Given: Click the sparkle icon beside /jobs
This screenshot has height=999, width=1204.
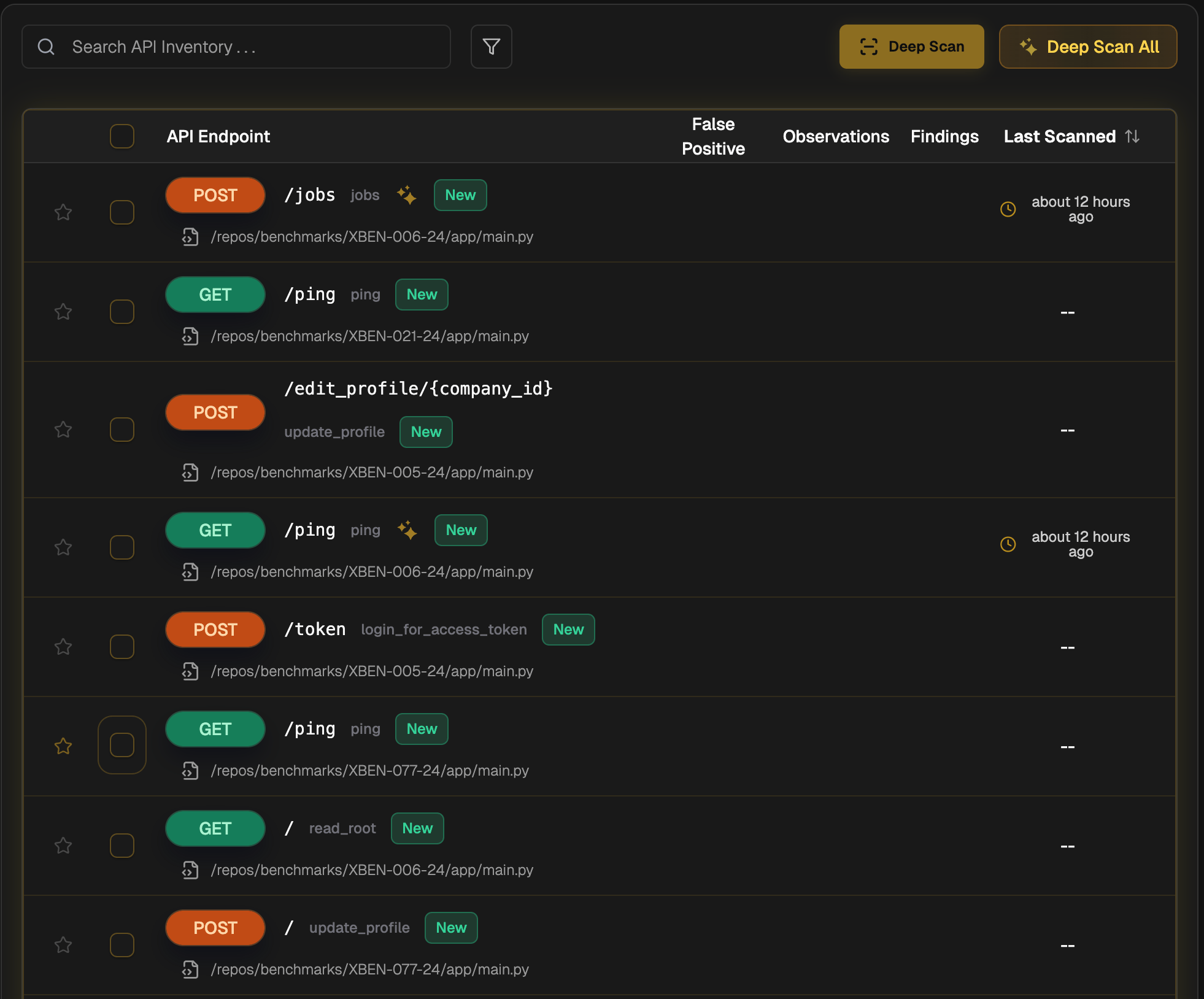Looking at the screenshot, I should (407, 195).
